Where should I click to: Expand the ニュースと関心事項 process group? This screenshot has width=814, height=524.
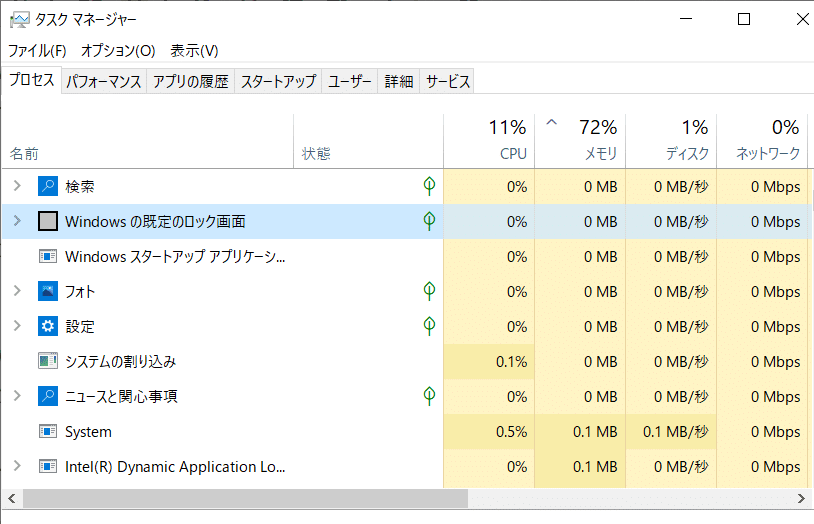point(17,396)
